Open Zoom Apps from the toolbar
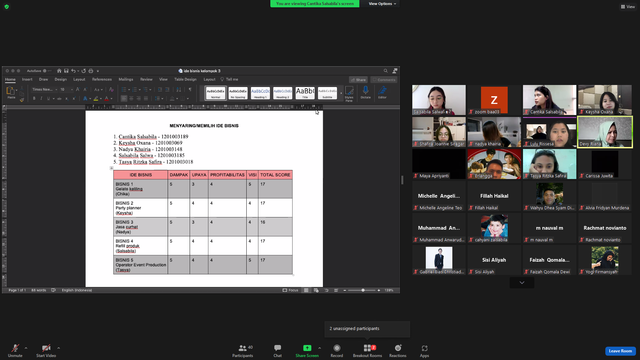This screenshot has height=360, width=640. pyautogui.click(x=424, y=350)
